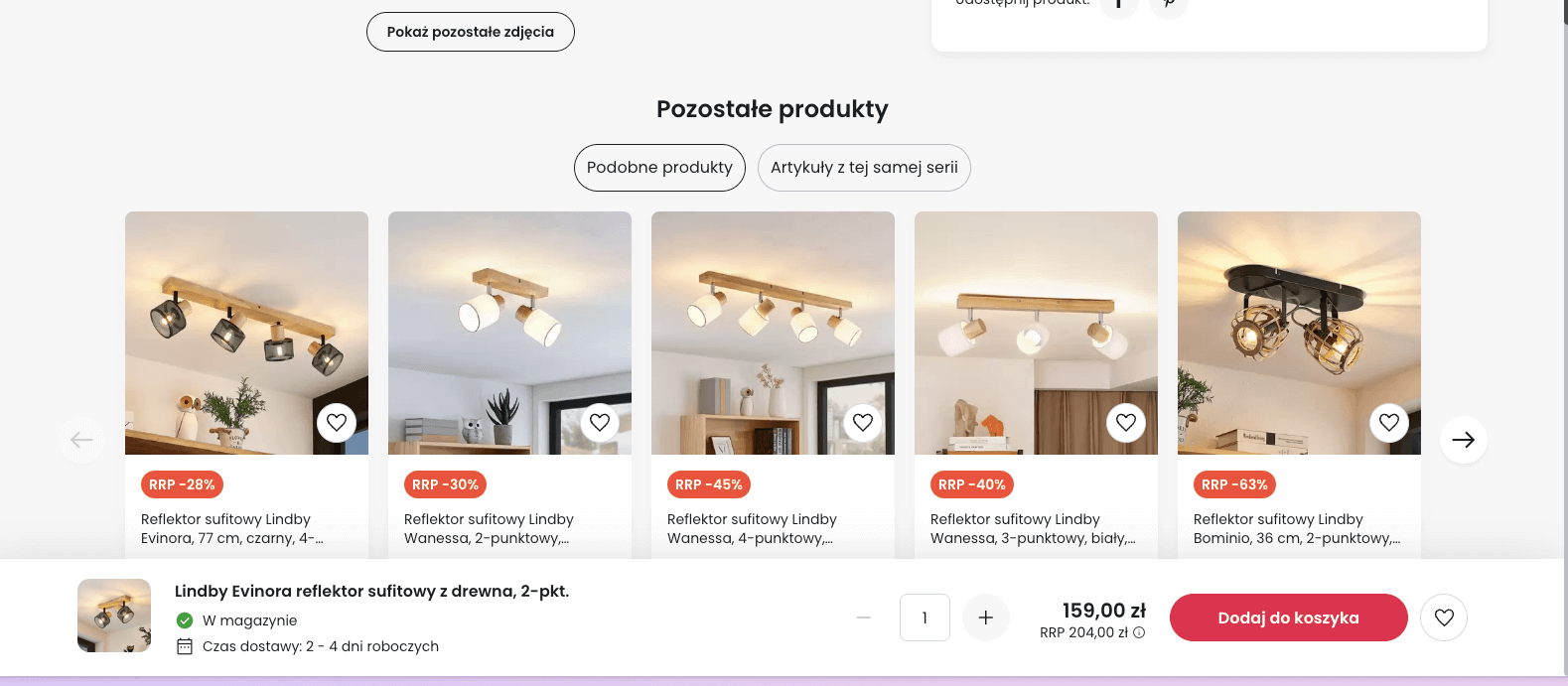Select the Podobne produkty tab
Viewport: 1568px width, 686px height.
point(659,168)
